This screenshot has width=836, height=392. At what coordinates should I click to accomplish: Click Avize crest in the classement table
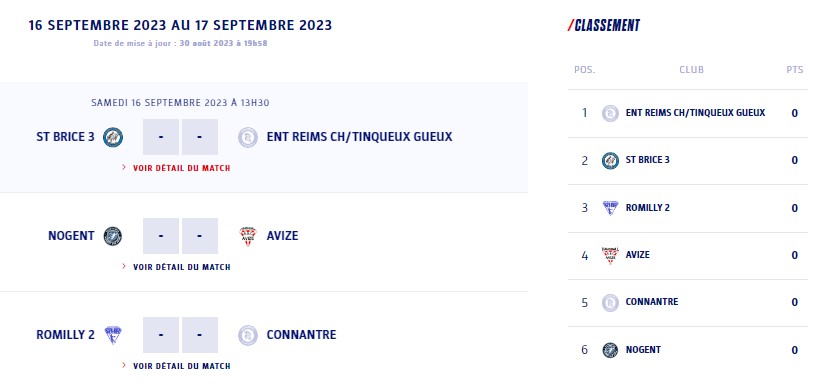pyautogui.click(x=610, y=255)
